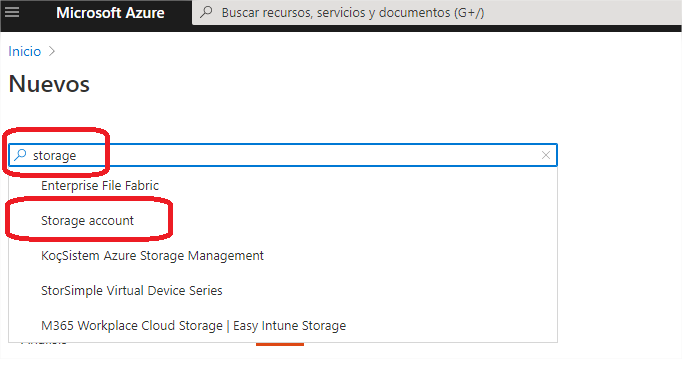Open the Inicio breadcrumb link
The width and height of the screenshot is (682, 371).
pos(25,51)
